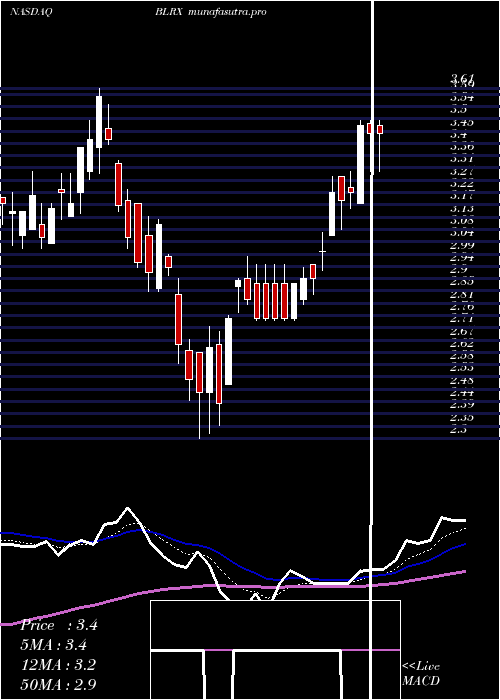
Task: Click the 2.99 price axis label
Action: click(462, 245)
